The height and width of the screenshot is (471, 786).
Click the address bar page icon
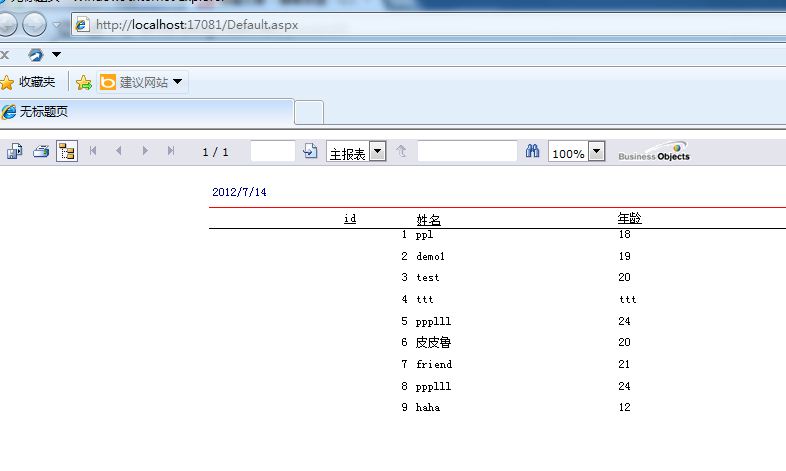click(82, 25)
